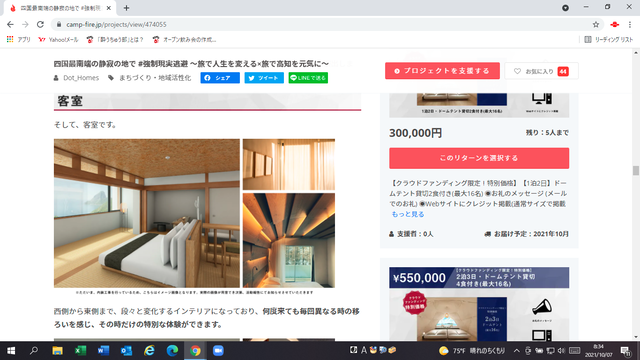Expand return details with もっと見る
640x360 pixels.
(x=408, y=214)
